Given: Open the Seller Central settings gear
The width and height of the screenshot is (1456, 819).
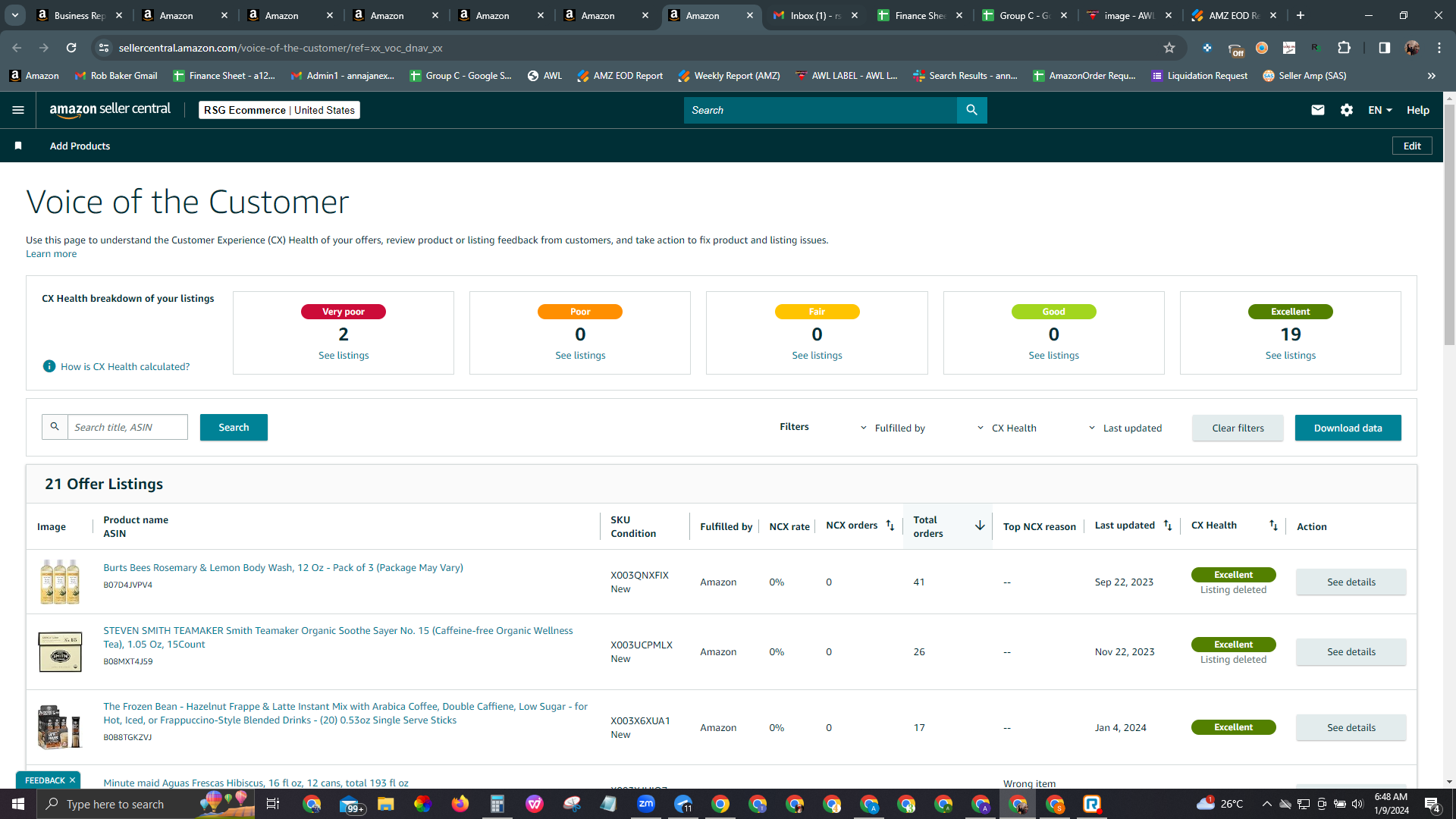Looking at the screenshot, I should [x=1347, y=110].
